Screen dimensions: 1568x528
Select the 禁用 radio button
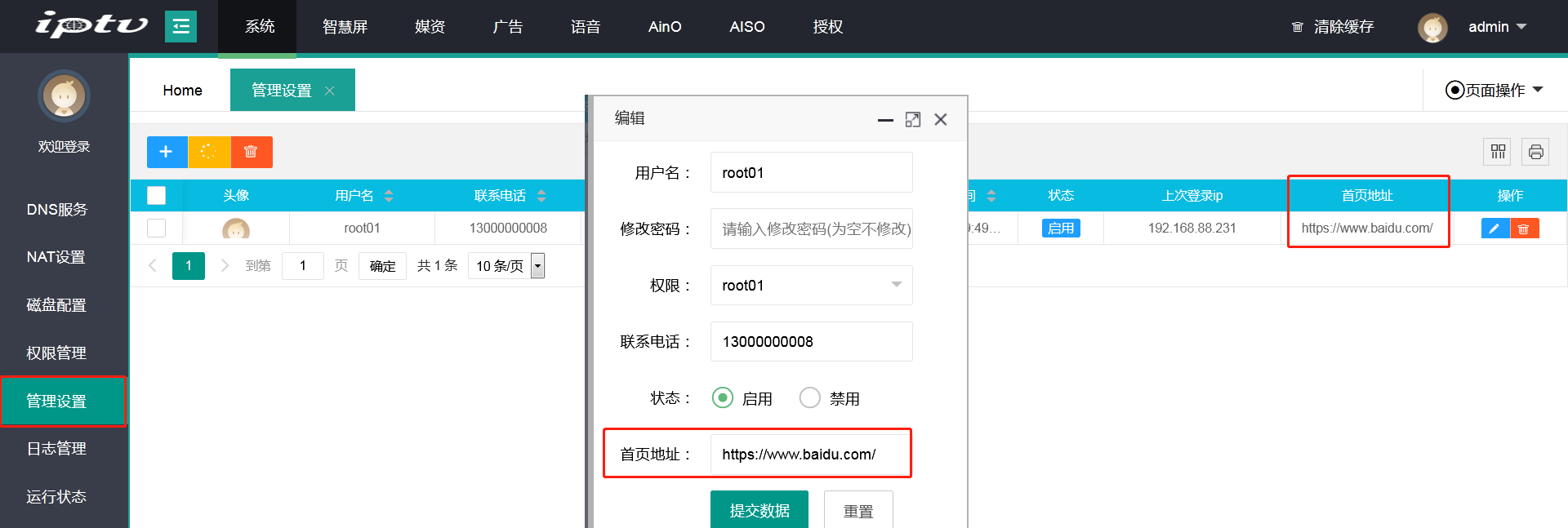coord(810,398)
